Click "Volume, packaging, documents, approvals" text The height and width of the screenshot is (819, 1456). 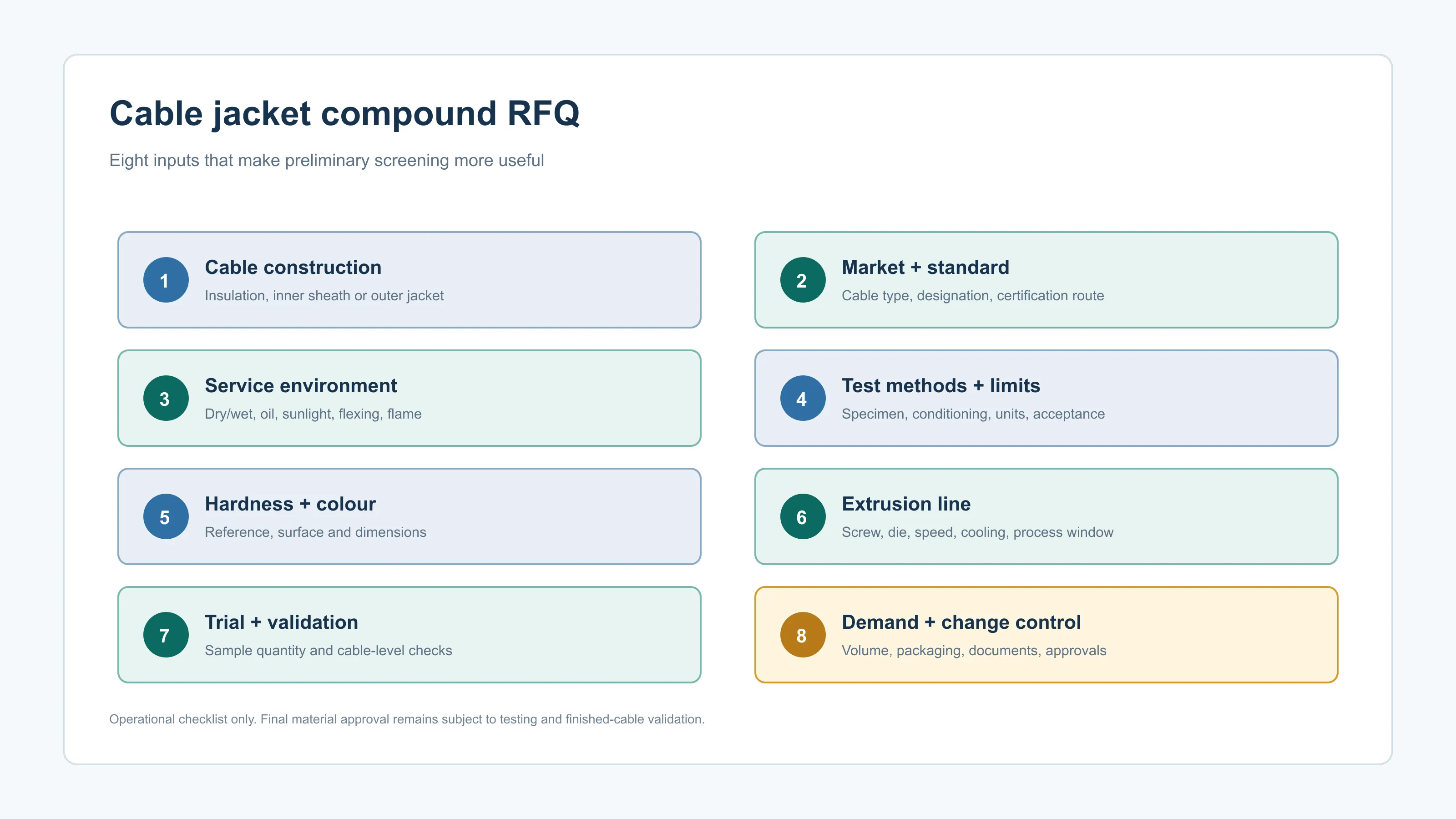point(974,650)
